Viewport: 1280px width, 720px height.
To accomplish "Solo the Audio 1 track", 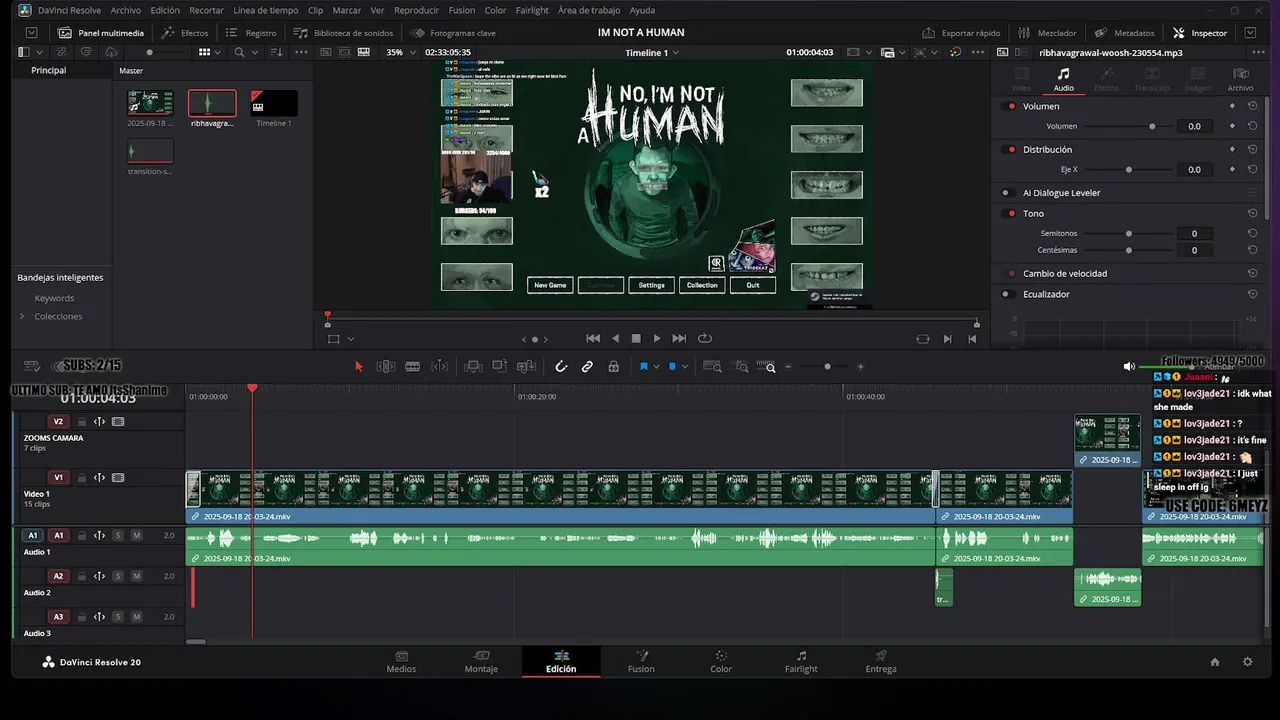I will (117, 536).
